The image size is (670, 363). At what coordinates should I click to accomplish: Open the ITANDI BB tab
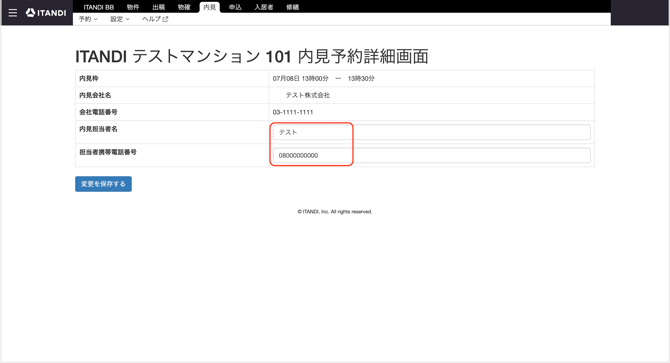point(99,7)
